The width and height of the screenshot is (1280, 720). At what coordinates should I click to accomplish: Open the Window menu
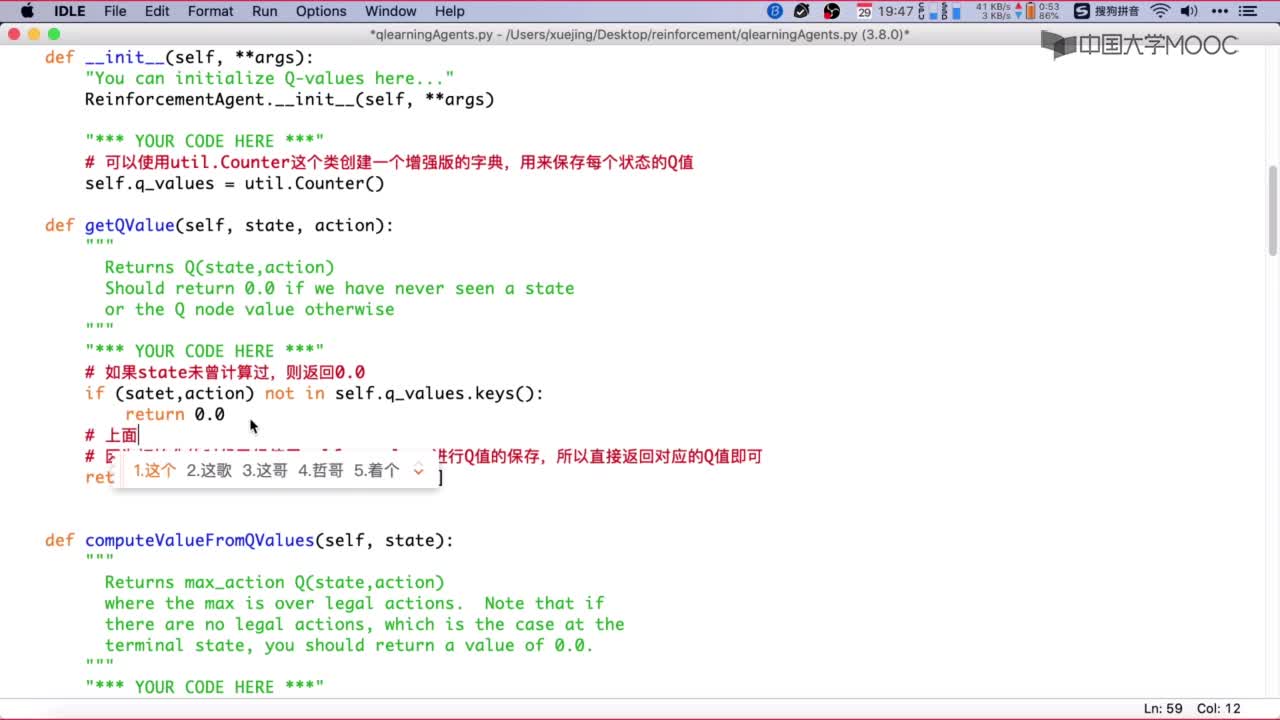(390, 11)
